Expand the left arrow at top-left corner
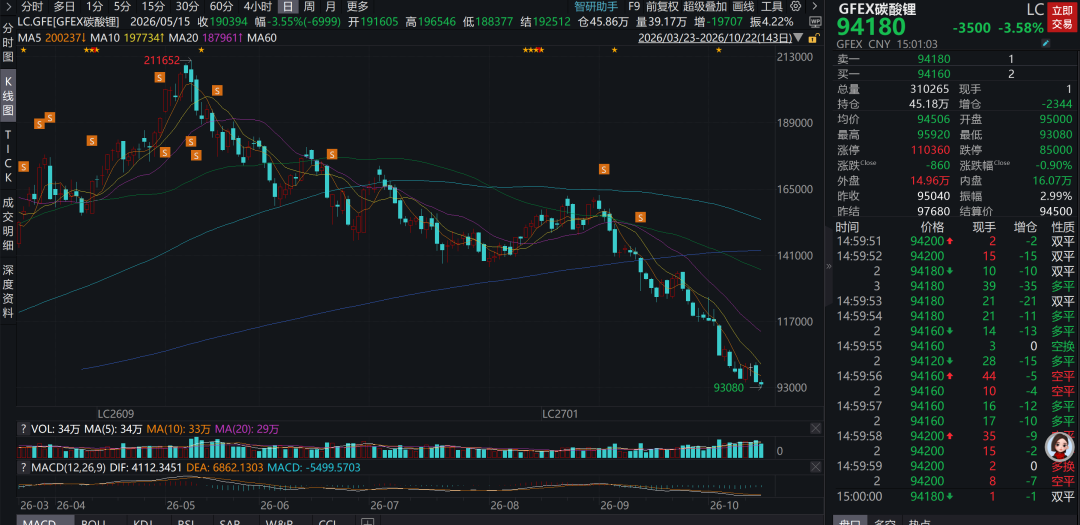Image resolution: width=1080 pixels, height=525 pixels. pyautogui.click(x=6, y=7)
